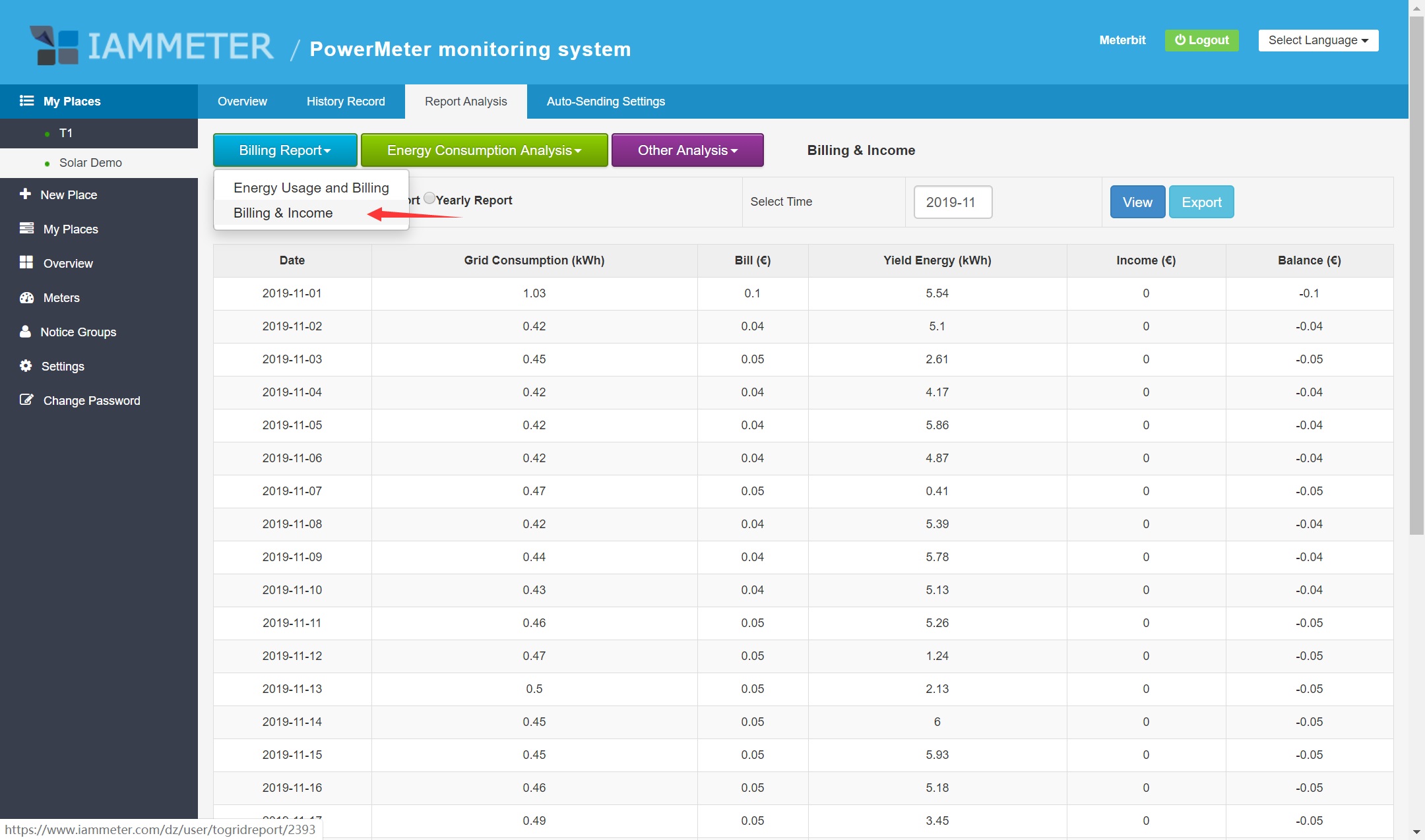1425x840 pixels.
Task: Open the My Places sidebar list icon
Action: point(26,101)
